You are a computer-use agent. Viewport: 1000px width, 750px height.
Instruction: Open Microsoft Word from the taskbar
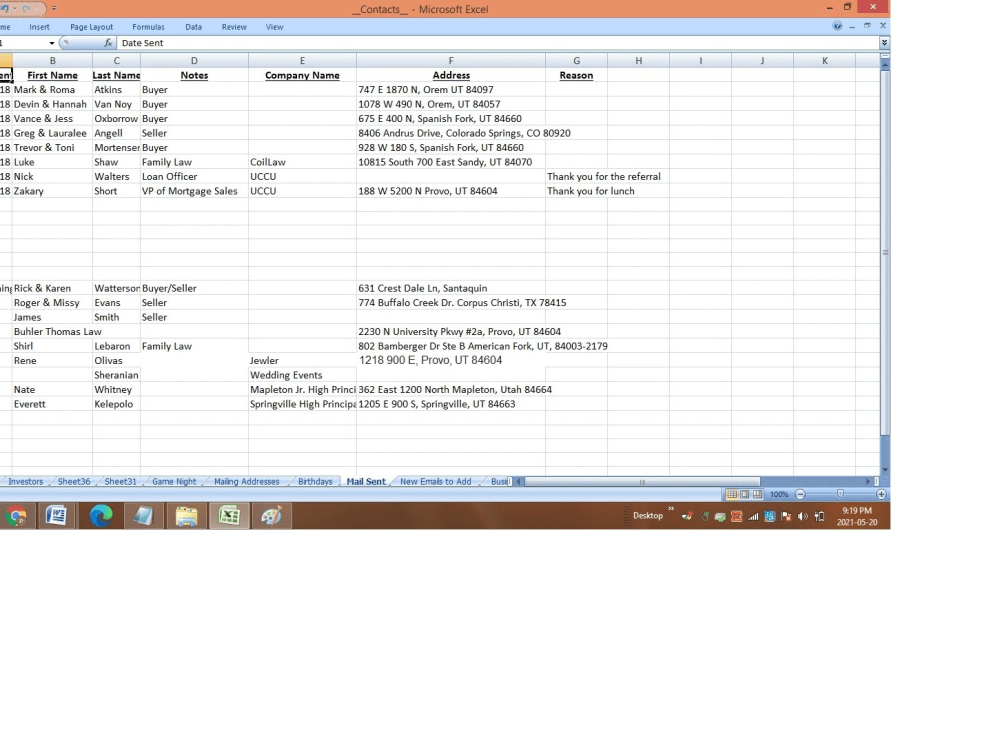point(56,515)
